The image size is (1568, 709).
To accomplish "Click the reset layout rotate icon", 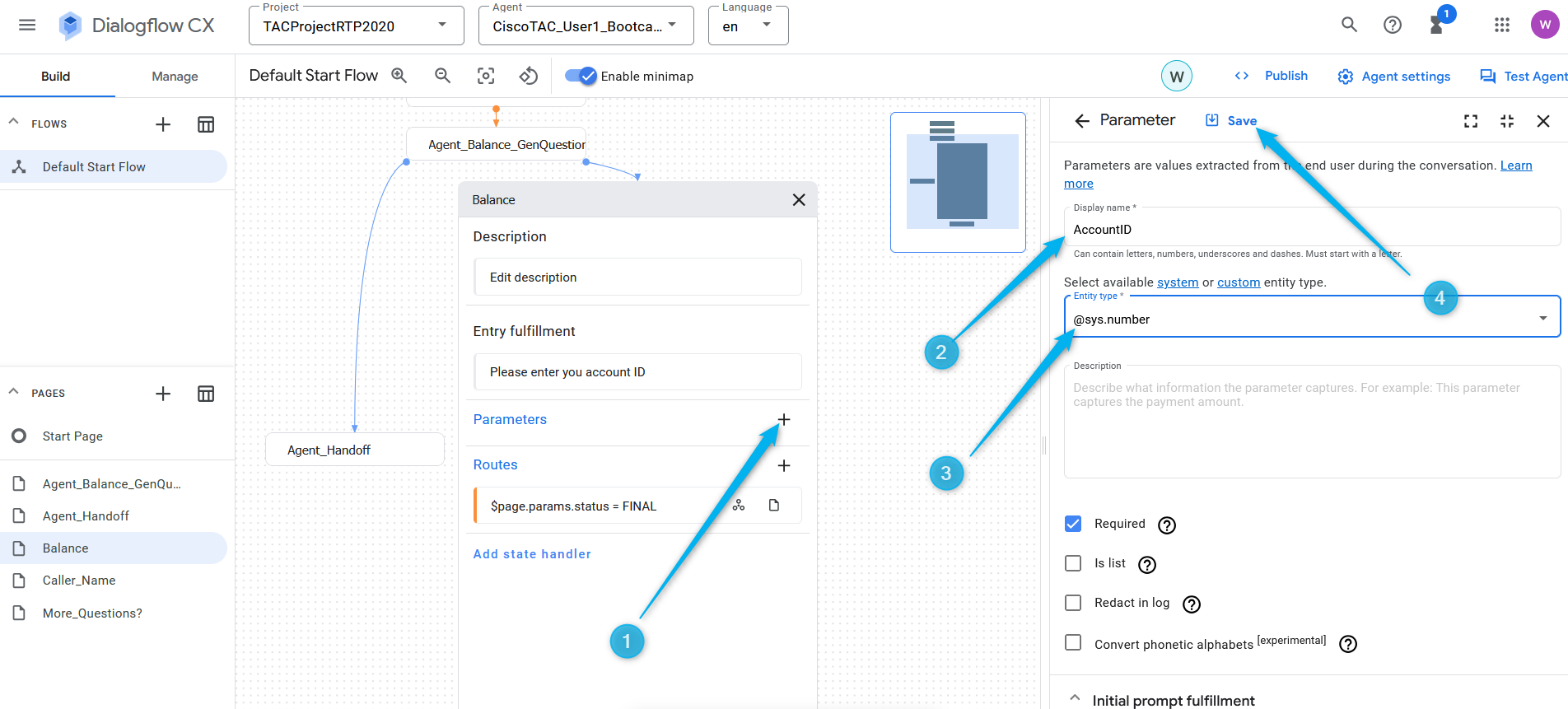I will 529,76.
